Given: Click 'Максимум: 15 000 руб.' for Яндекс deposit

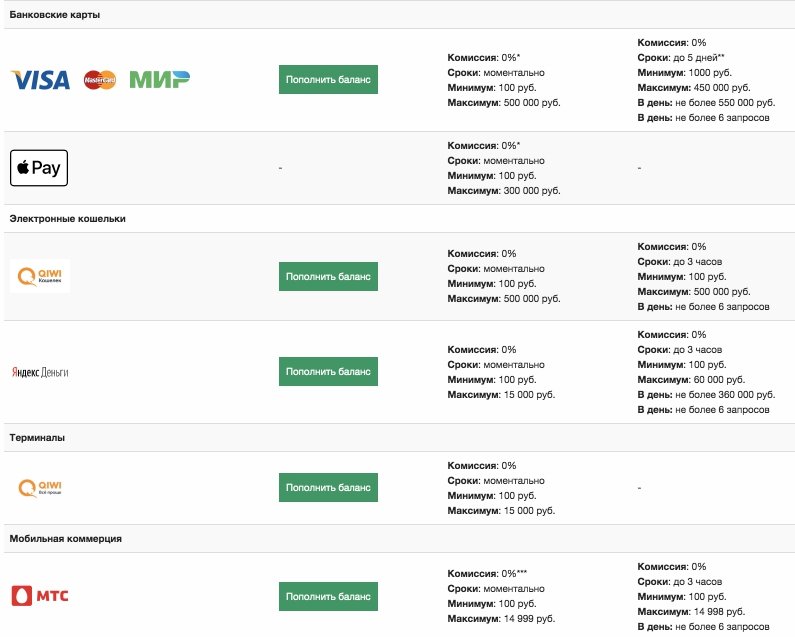Looking at the screenshot, I should click(x=501, y=395).
